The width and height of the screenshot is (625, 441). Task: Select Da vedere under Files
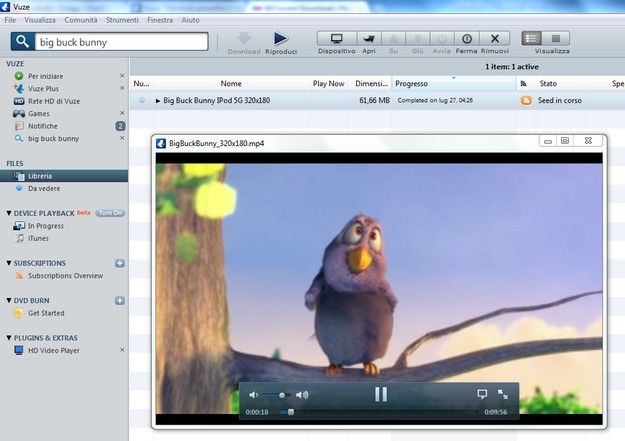tap(44, 189)
